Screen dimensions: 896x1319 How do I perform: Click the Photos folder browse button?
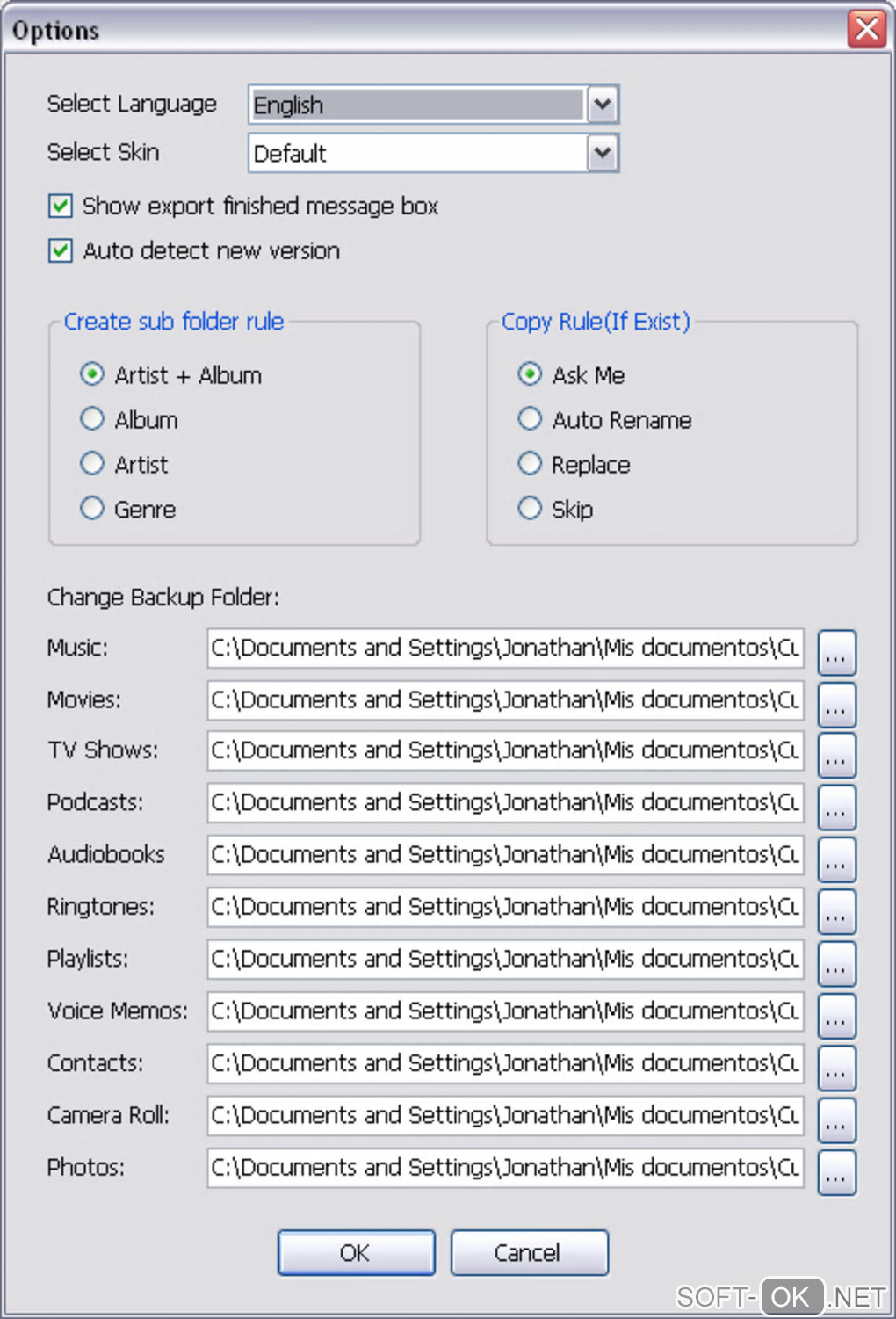pos(836,1170)
